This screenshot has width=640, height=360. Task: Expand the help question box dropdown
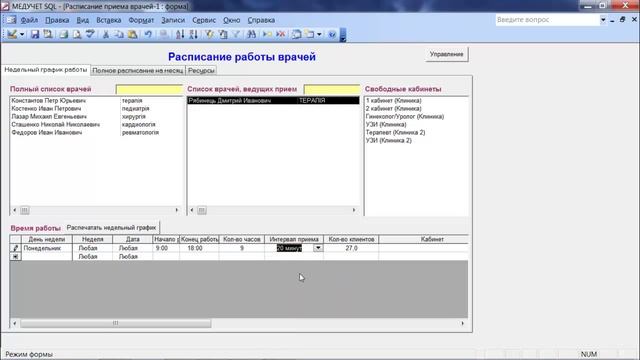click(603, 20)
